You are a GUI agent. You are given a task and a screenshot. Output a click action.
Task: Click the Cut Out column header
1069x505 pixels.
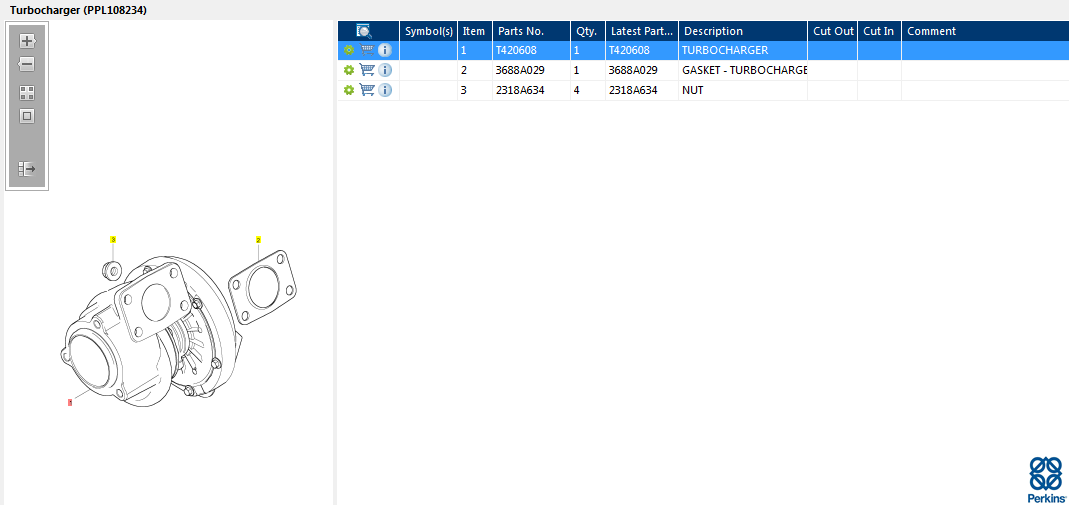(x=833, y=31)
